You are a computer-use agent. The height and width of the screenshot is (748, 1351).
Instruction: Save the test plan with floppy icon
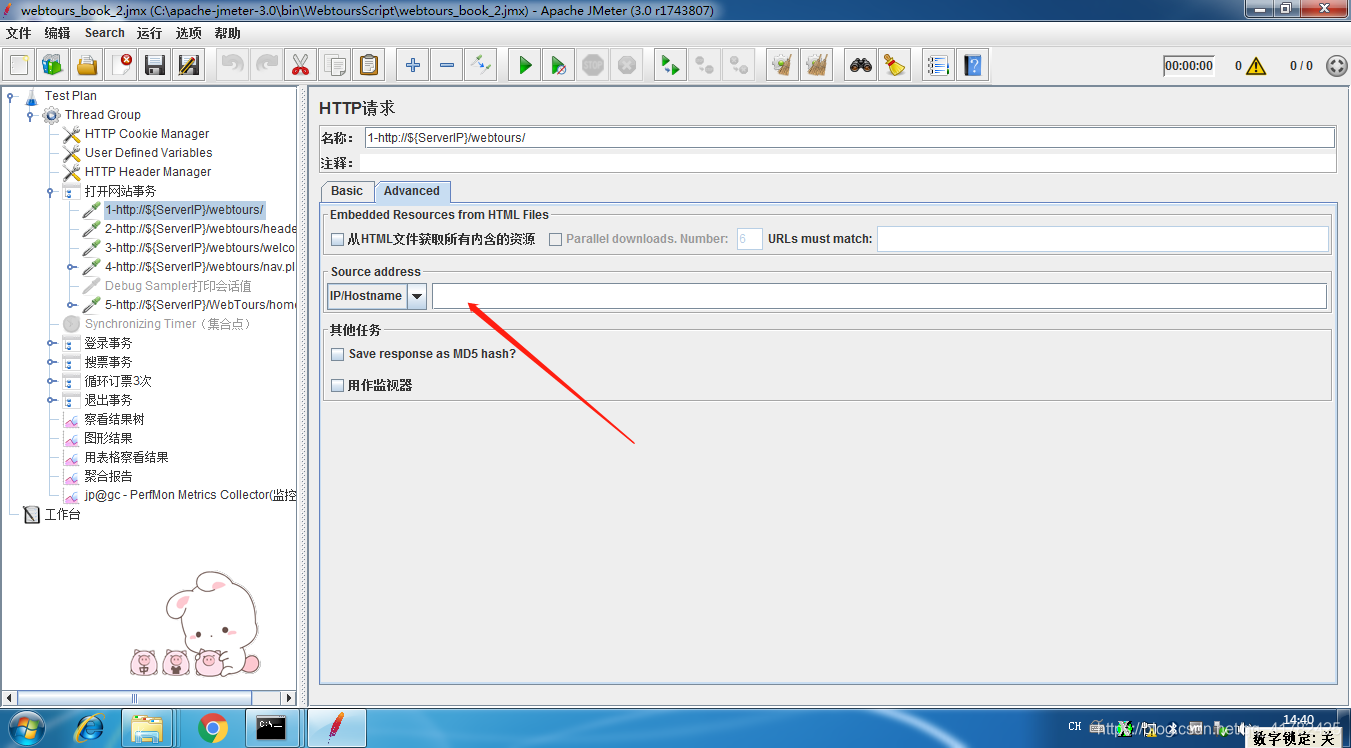[x=155, y=66]
